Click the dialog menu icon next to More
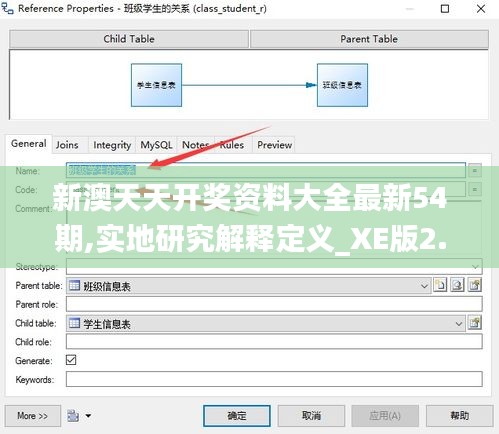 click(73, 416)
